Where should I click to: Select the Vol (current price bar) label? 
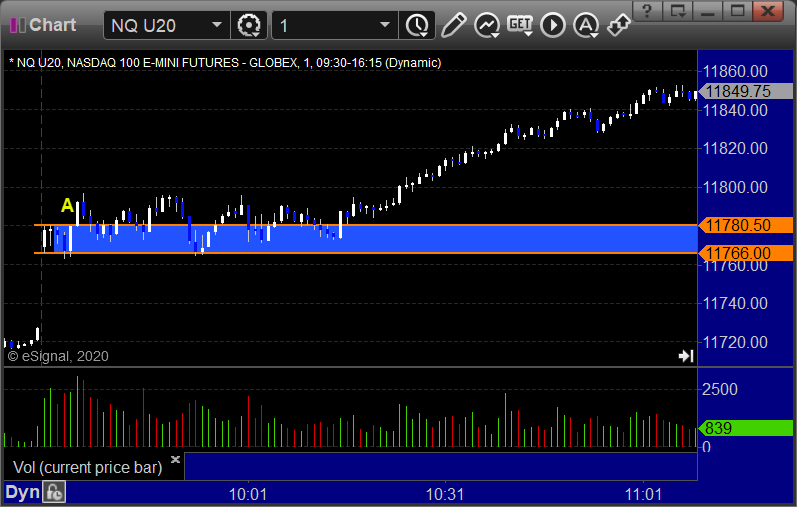(87, 467)
